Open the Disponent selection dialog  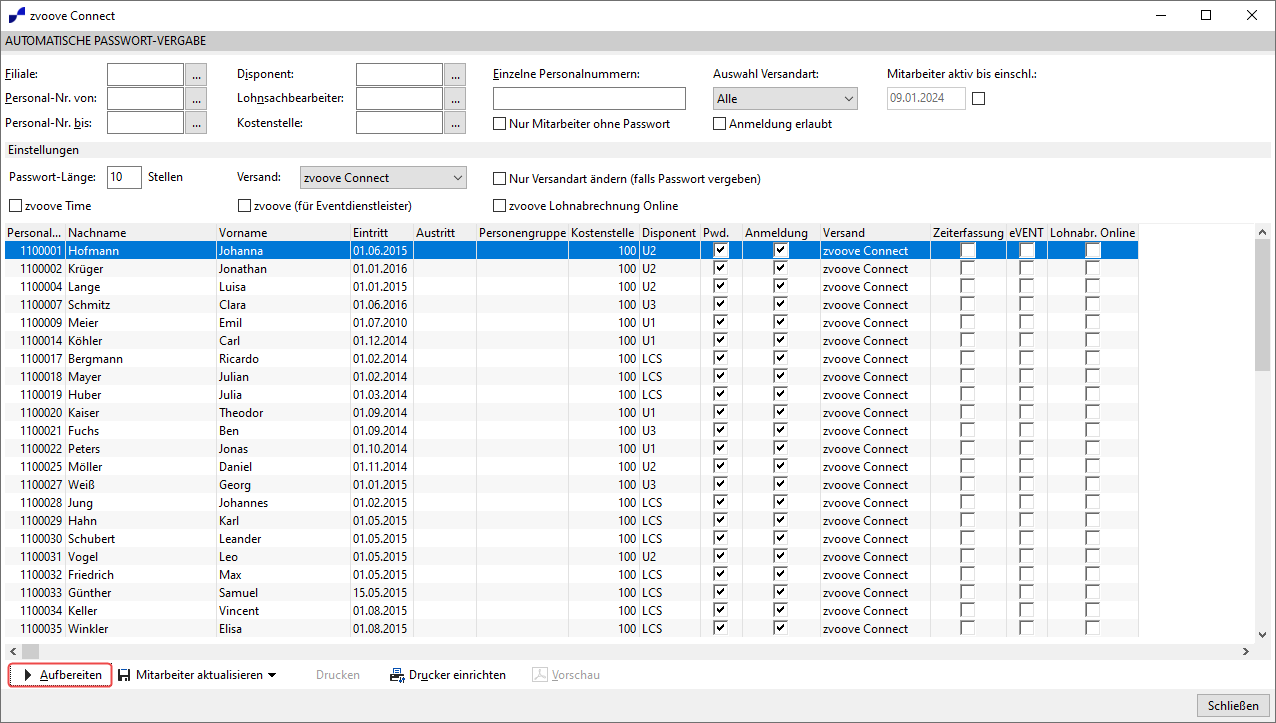[x=454, y=74]
